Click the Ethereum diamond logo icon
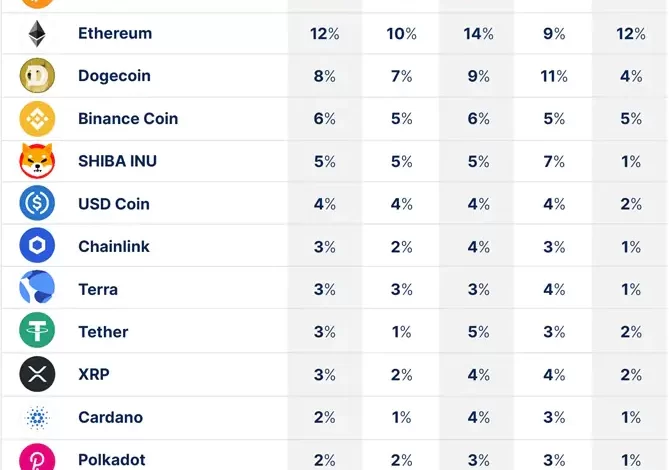 tap(37, 34)
